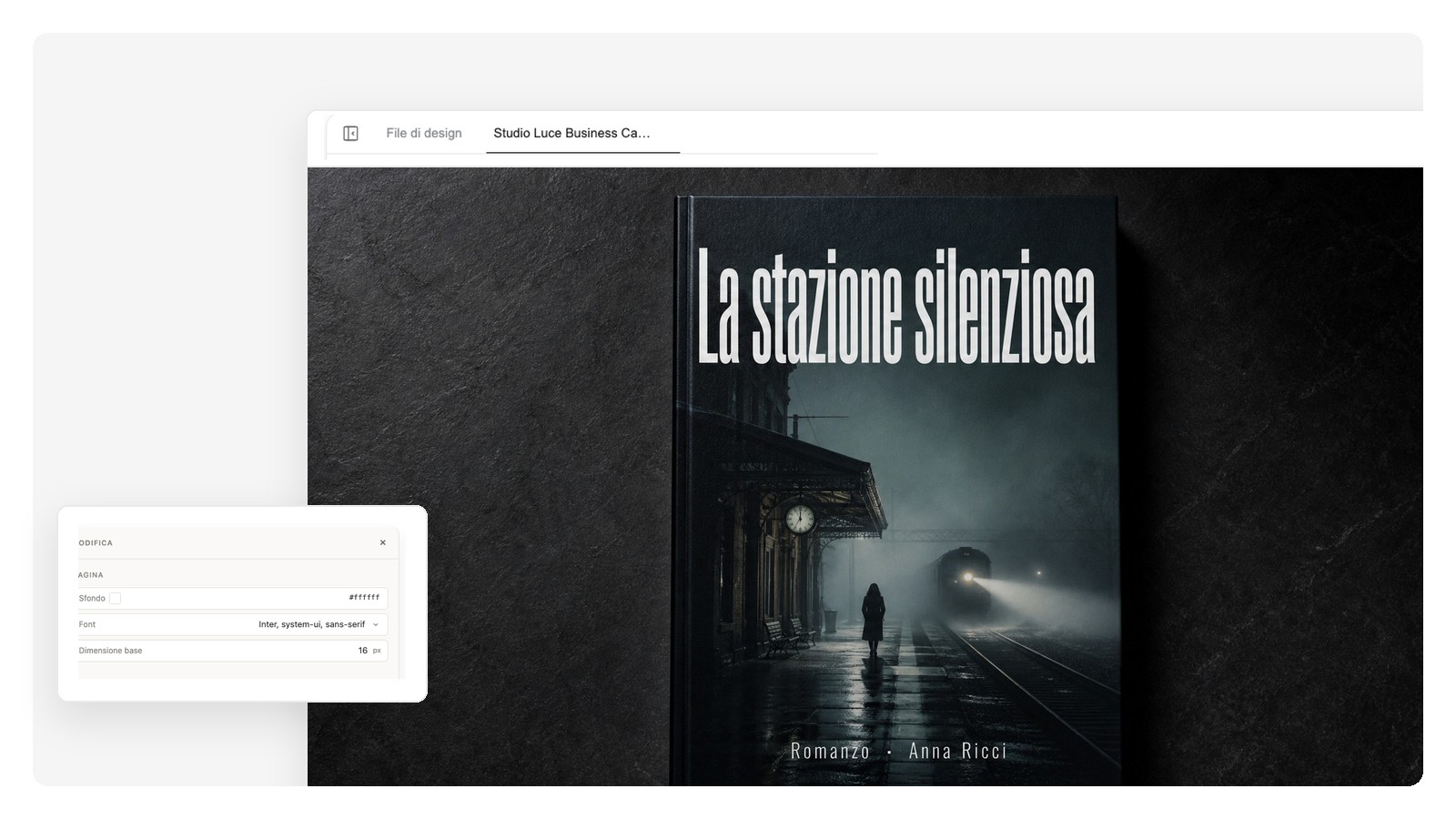
Task: Click the Sfondo label
Action: pos(92,598)
